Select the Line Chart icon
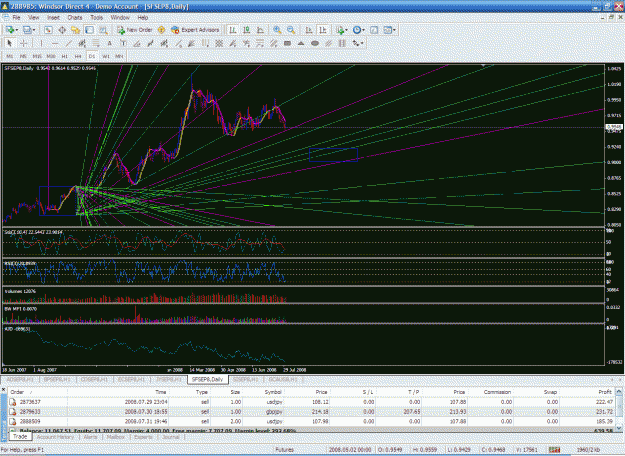Image resolution: width=625 pixels, height=456 pixels. point(260,30)
